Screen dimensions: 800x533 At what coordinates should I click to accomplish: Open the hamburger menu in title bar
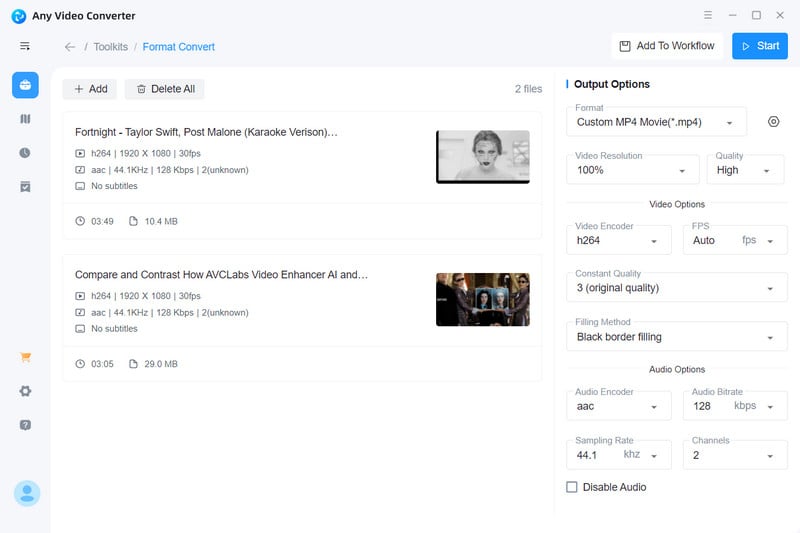tap(708, 15)
